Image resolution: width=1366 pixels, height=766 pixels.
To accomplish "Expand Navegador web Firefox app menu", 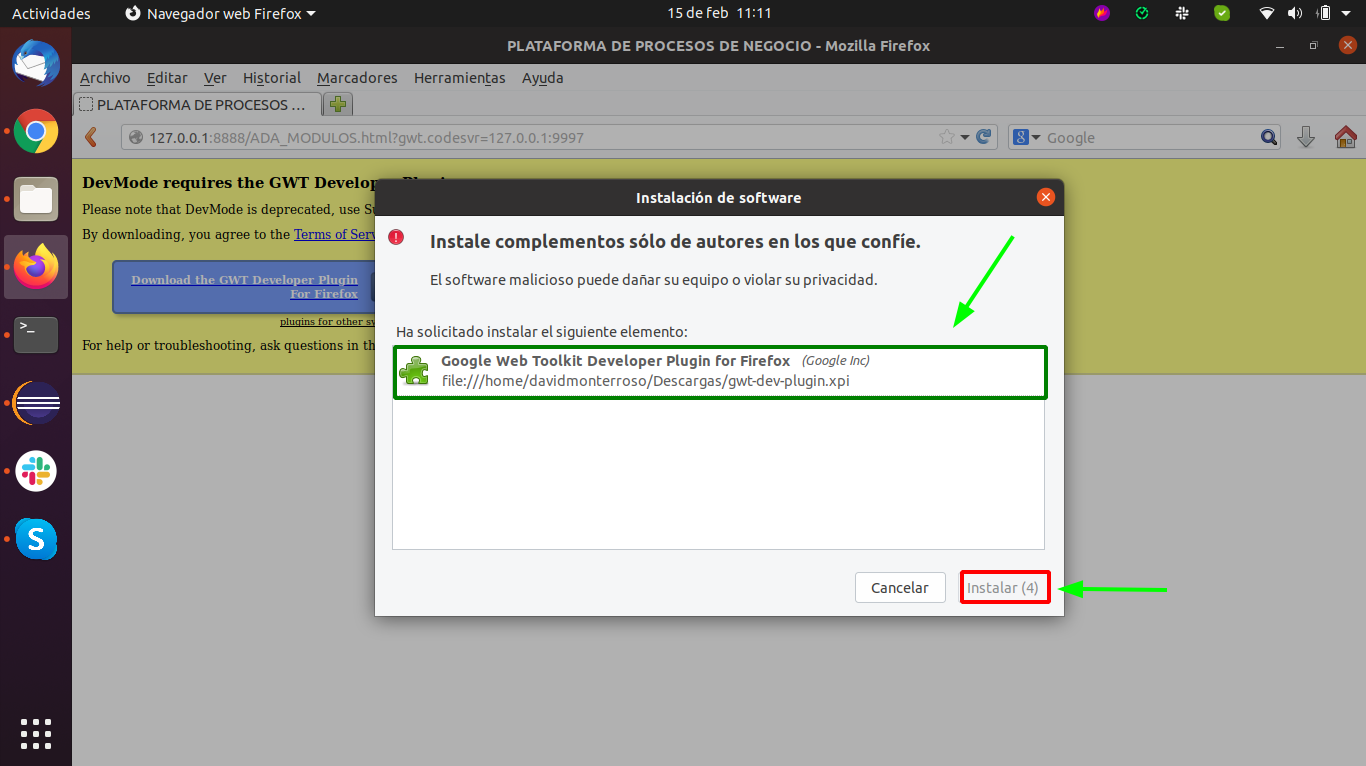I will (x=220, y=14).
